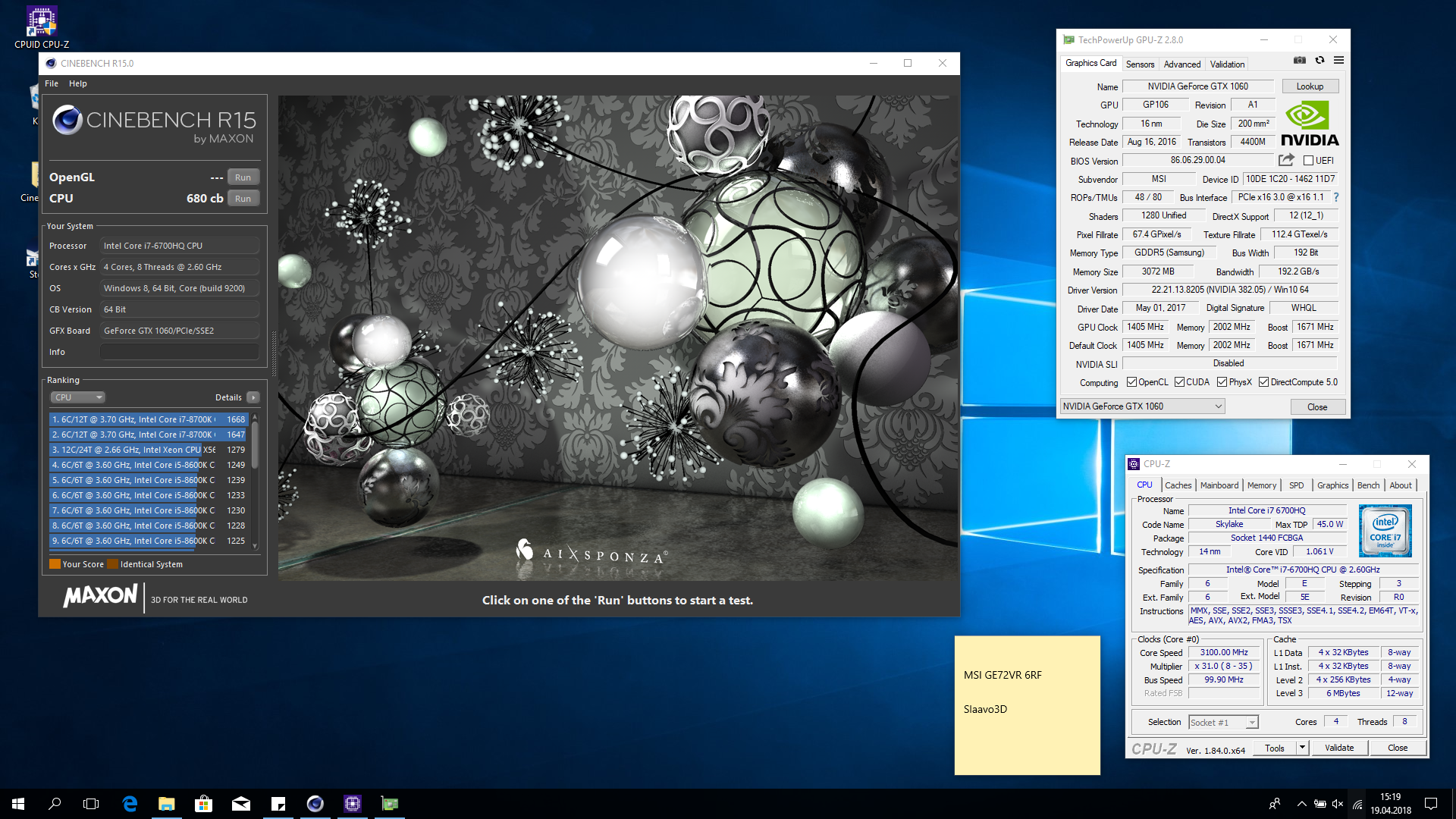Click the Cinebench Info input field
The image size is (1456, 819).
[x=180, y=352]
